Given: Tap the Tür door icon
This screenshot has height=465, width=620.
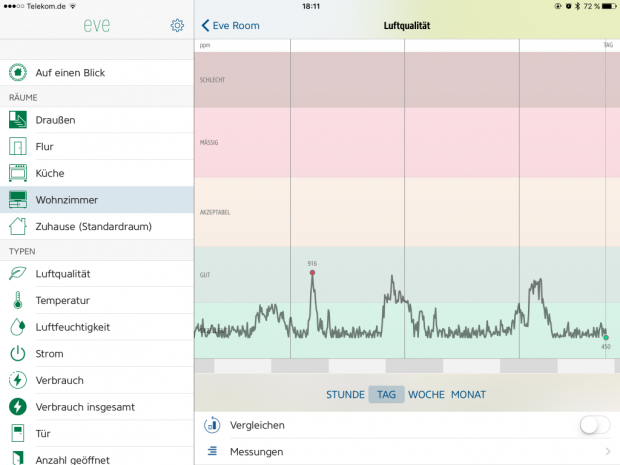Looking at the screenshot, I should tap(18, 433).
